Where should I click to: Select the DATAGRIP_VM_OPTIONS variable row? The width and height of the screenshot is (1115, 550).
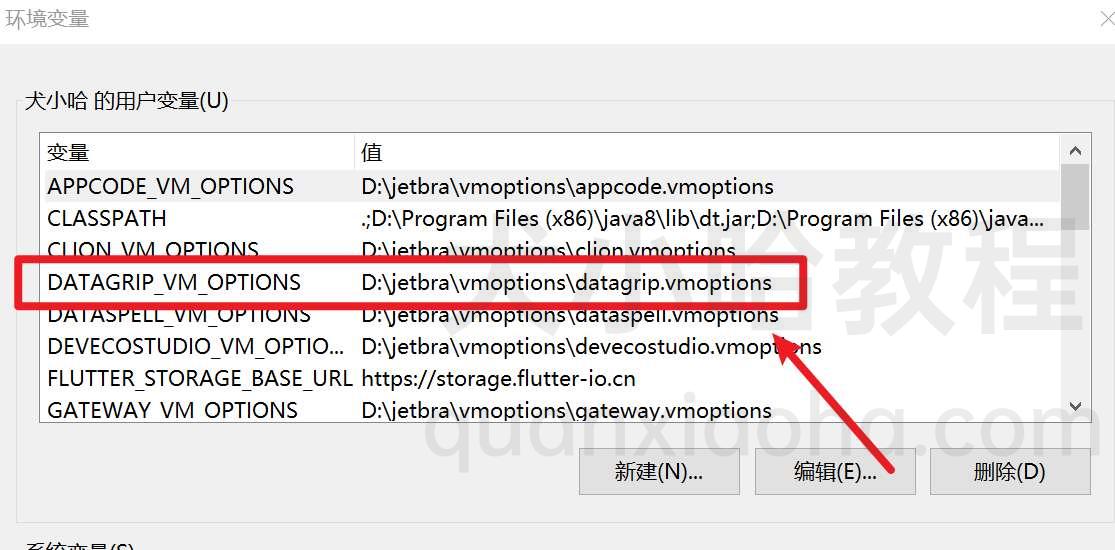[x=549, y=282]
